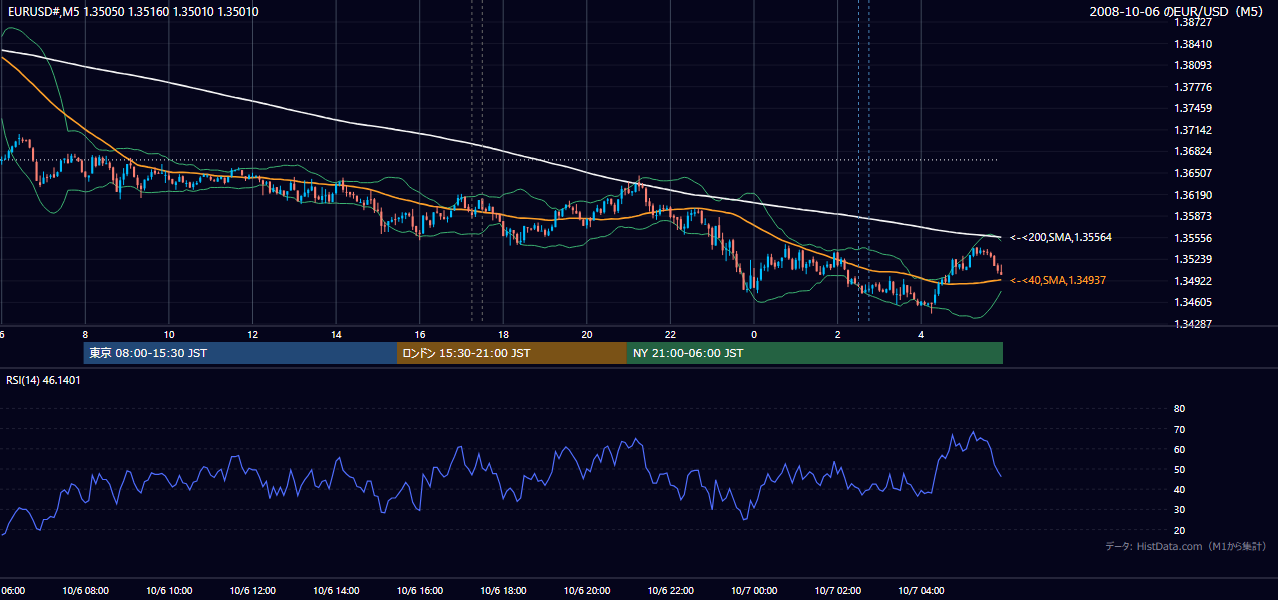Select the ロンドン 15:30-21:00 JST session bar
Viewport: 1278px width, 600px height.
tap(512, 353)
